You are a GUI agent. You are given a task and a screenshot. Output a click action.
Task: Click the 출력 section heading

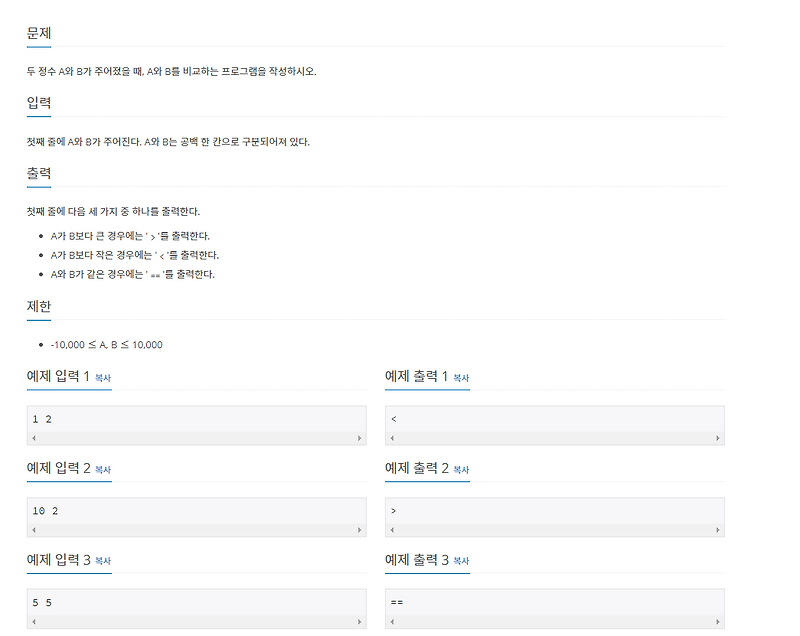coord(37,173)
